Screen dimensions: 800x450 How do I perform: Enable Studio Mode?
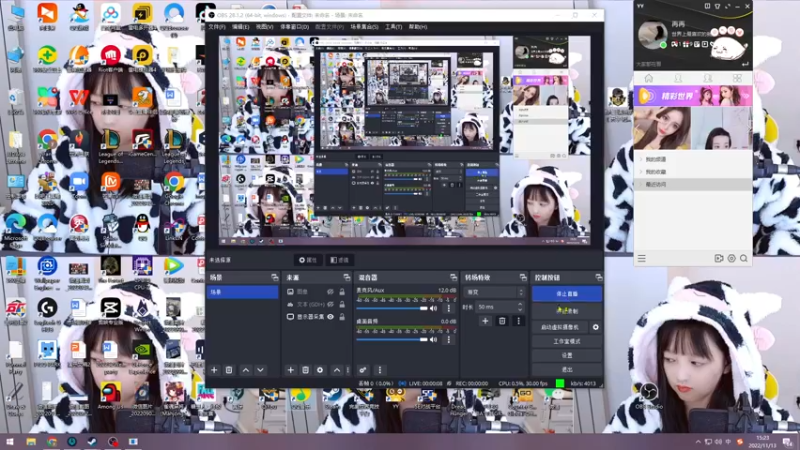pos(567,341)
